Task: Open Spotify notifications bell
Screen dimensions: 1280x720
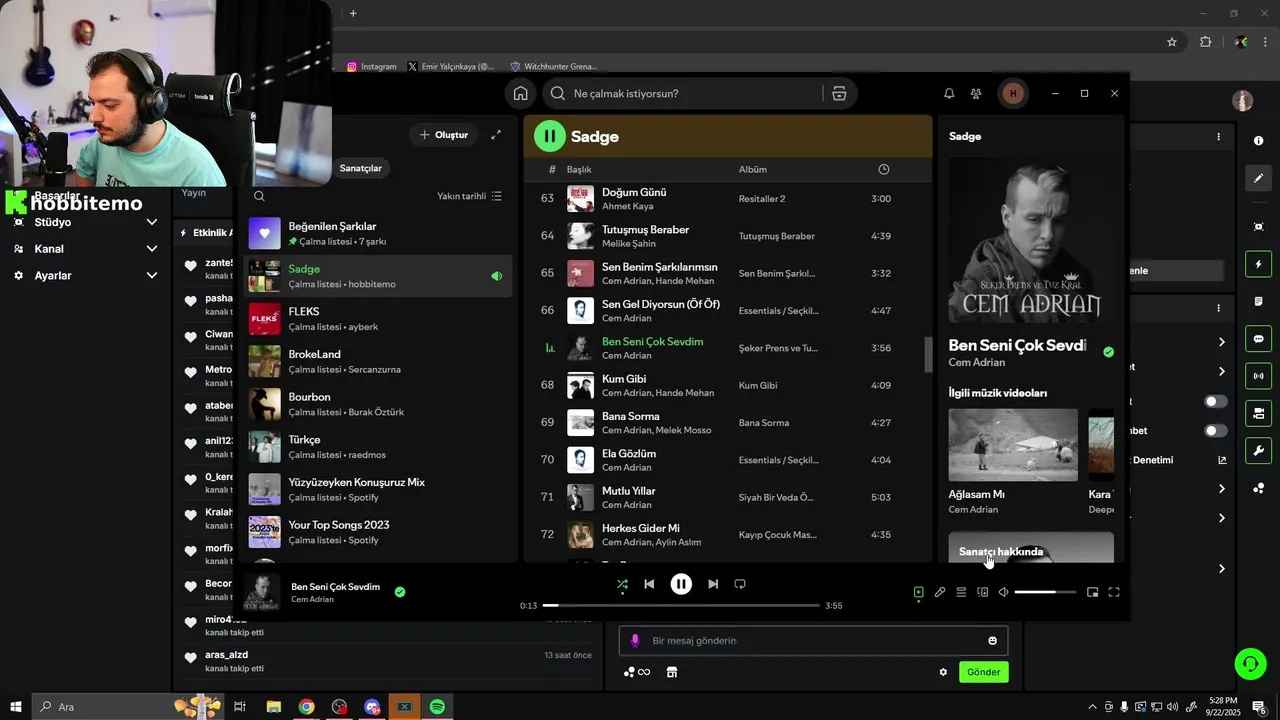Action: click(949, 93)
